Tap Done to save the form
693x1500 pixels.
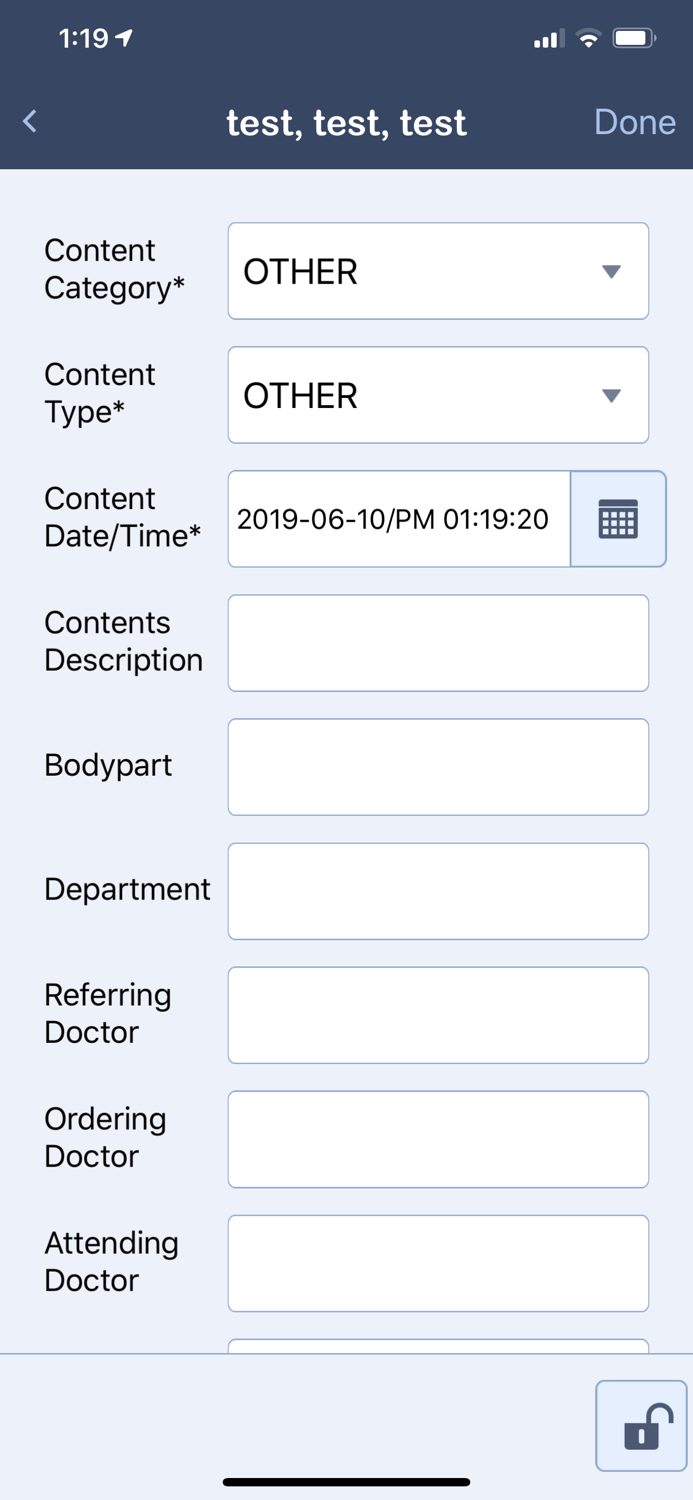pos(635,121)
